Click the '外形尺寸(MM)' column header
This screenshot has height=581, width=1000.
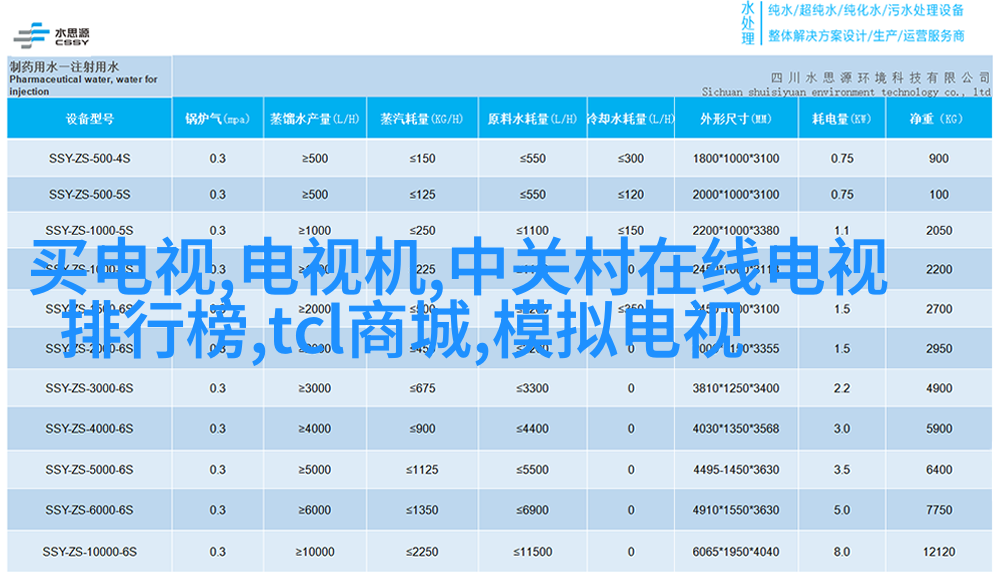pos(735,119)
